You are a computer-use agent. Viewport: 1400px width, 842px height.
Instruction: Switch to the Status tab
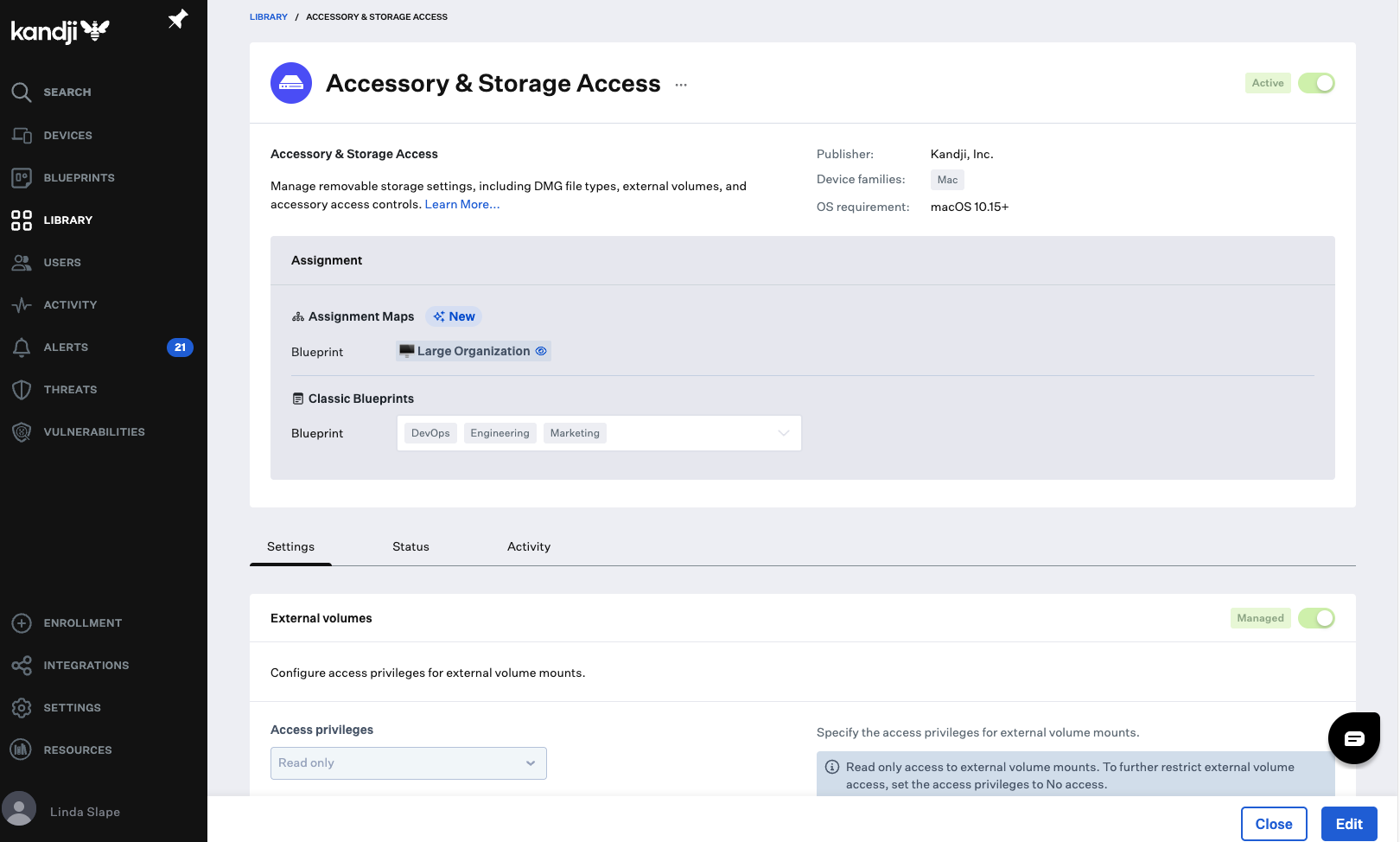(x=410, y=547)
